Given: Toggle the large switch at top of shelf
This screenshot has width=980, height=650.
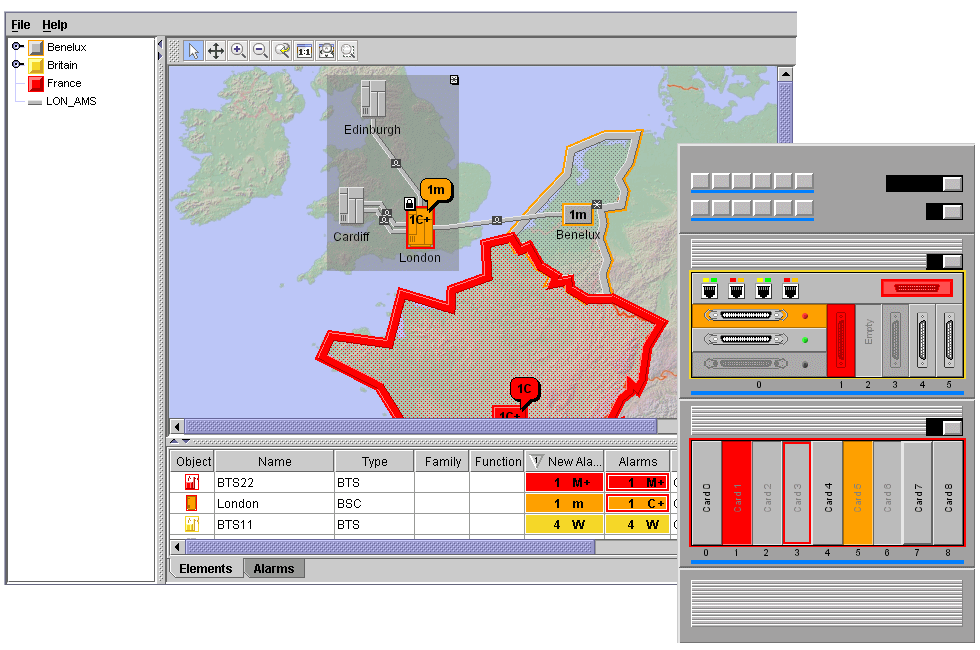Looking at the screenshot, I should (x=924, y=183).
